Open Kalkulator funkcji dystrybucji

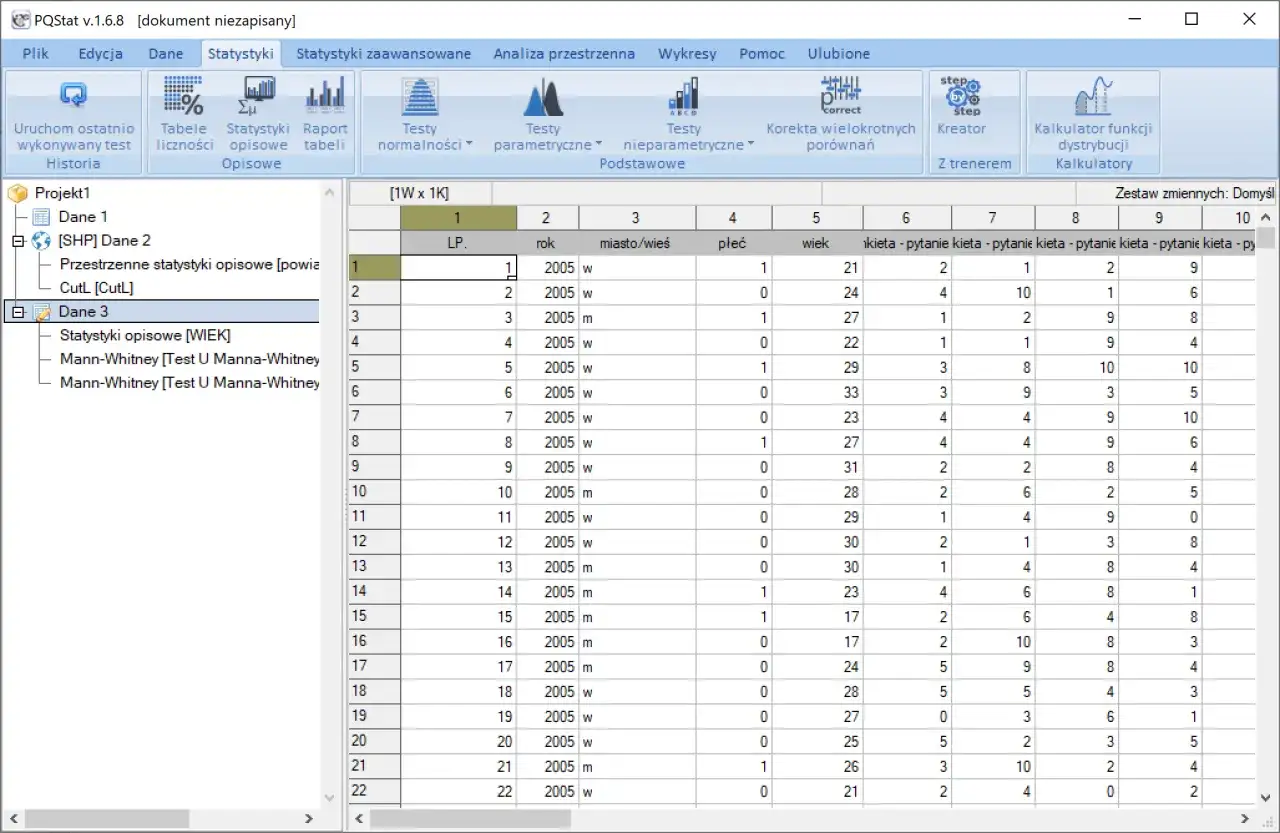pos(1093,113)
